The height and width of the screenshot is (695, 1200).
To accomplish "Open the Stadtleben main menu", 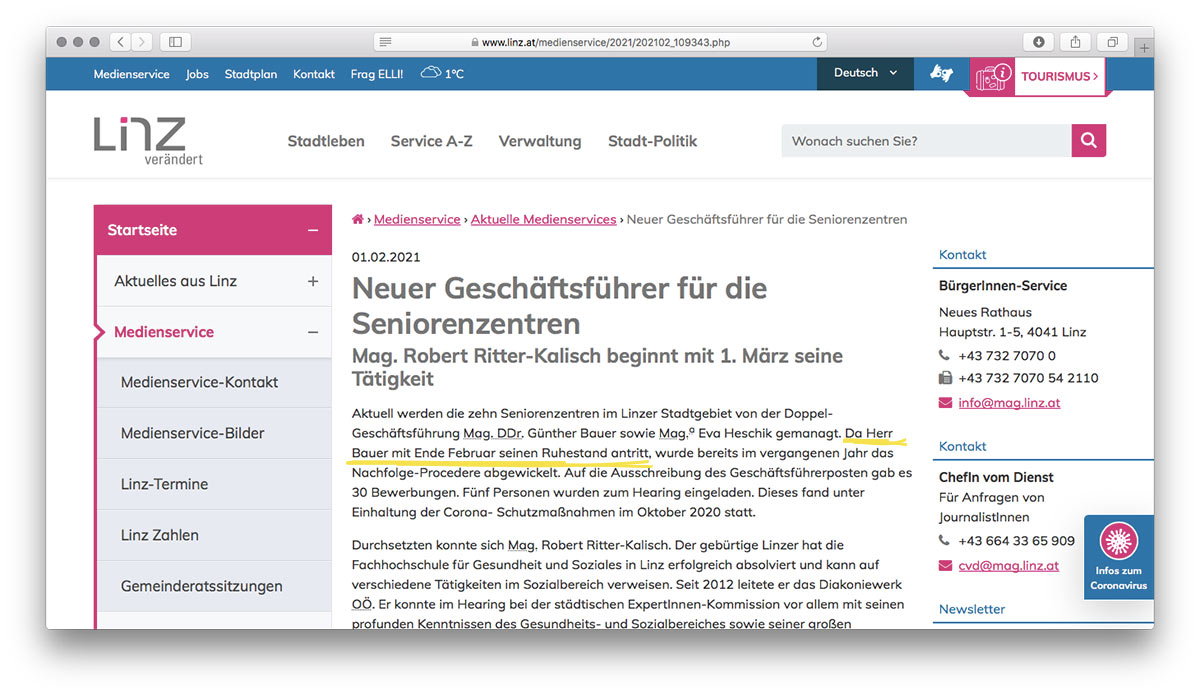I will 325,141.
